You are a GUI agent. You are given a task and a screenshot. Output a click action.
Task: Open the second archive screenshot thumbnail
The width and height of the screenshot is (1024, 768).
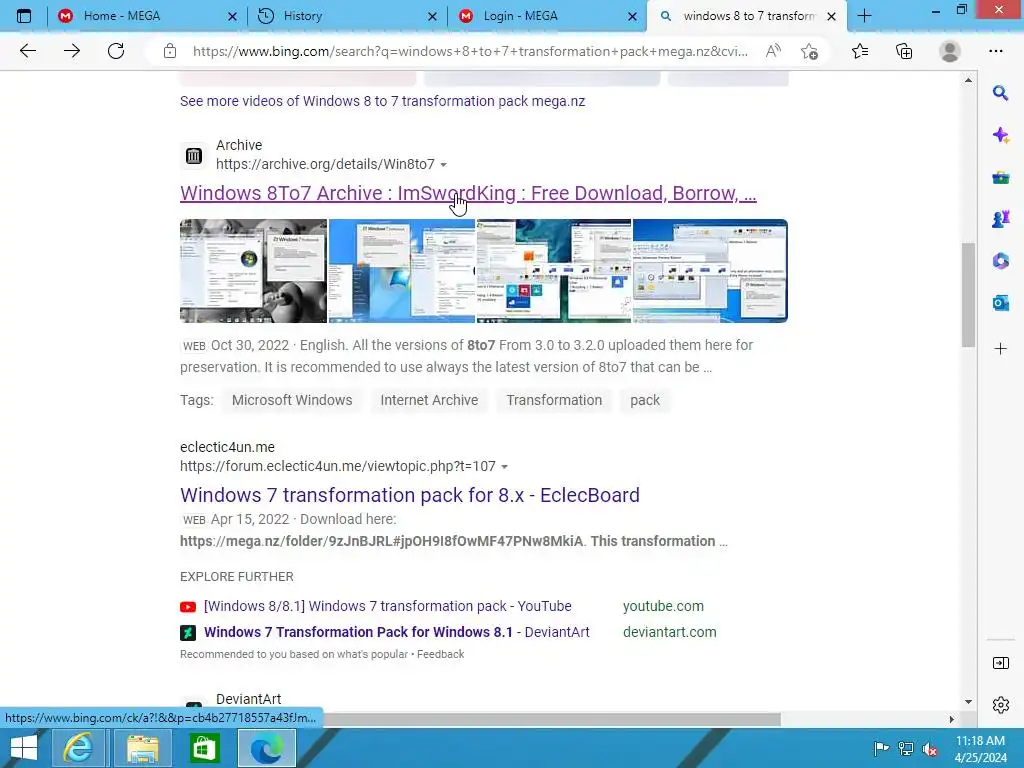coord(402,271)
